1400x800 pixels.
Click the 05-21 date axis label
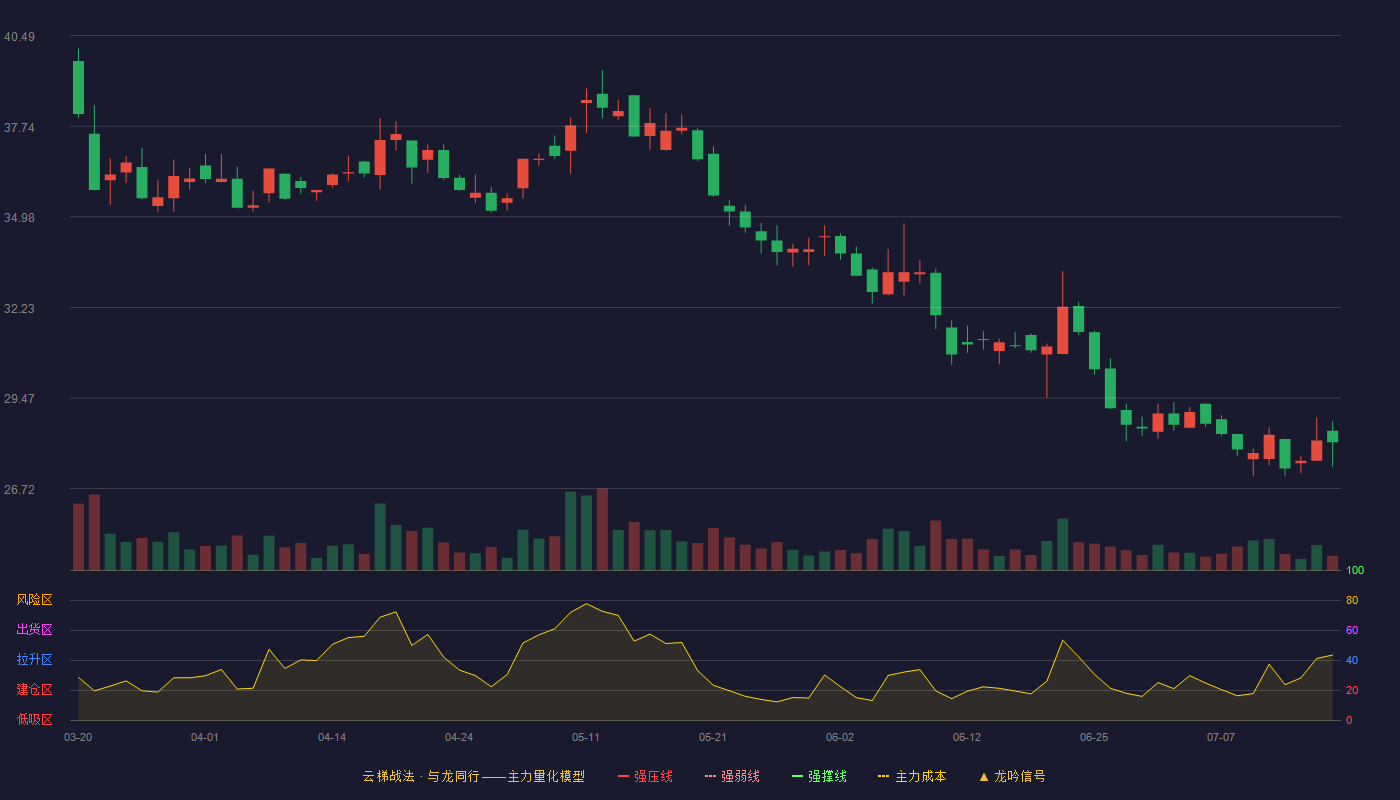713,737
